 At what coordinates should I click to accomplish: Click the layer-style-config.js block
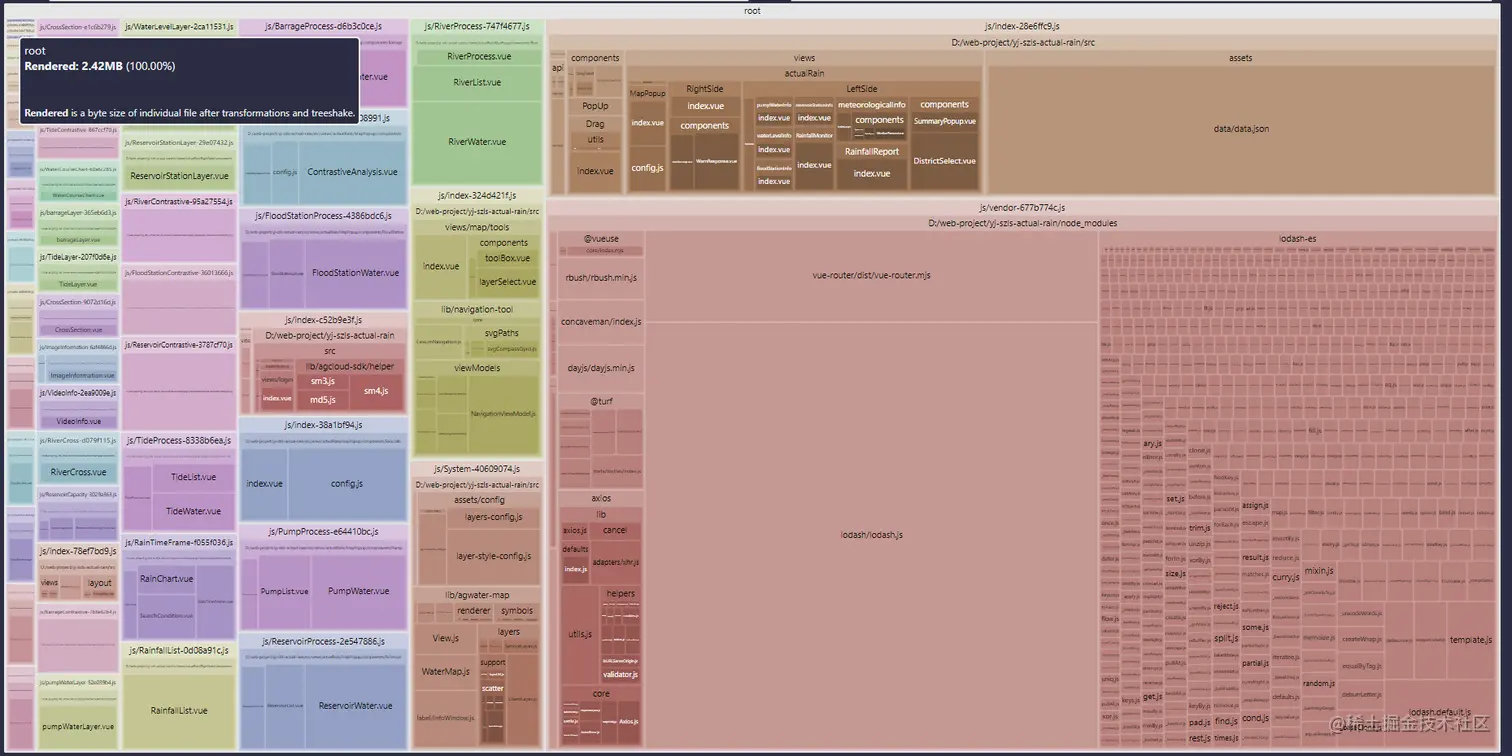click(494, 556)
